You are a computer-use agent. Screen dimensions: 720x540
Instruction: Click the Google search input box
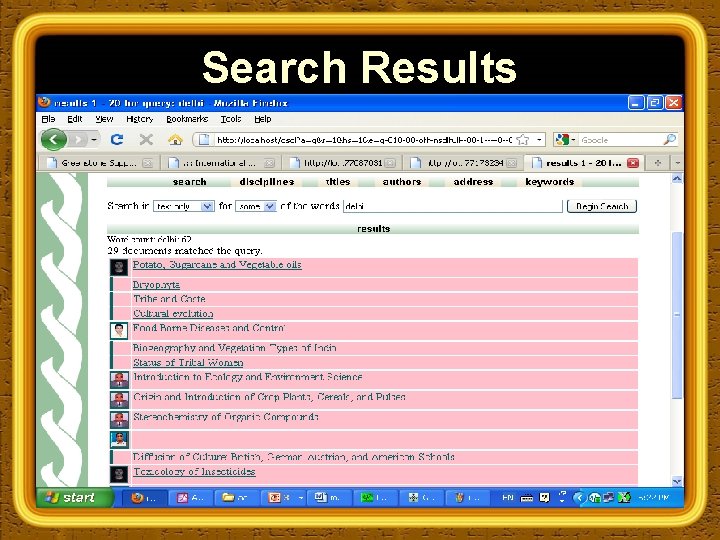pyautogui.click(x=620, y=140)
